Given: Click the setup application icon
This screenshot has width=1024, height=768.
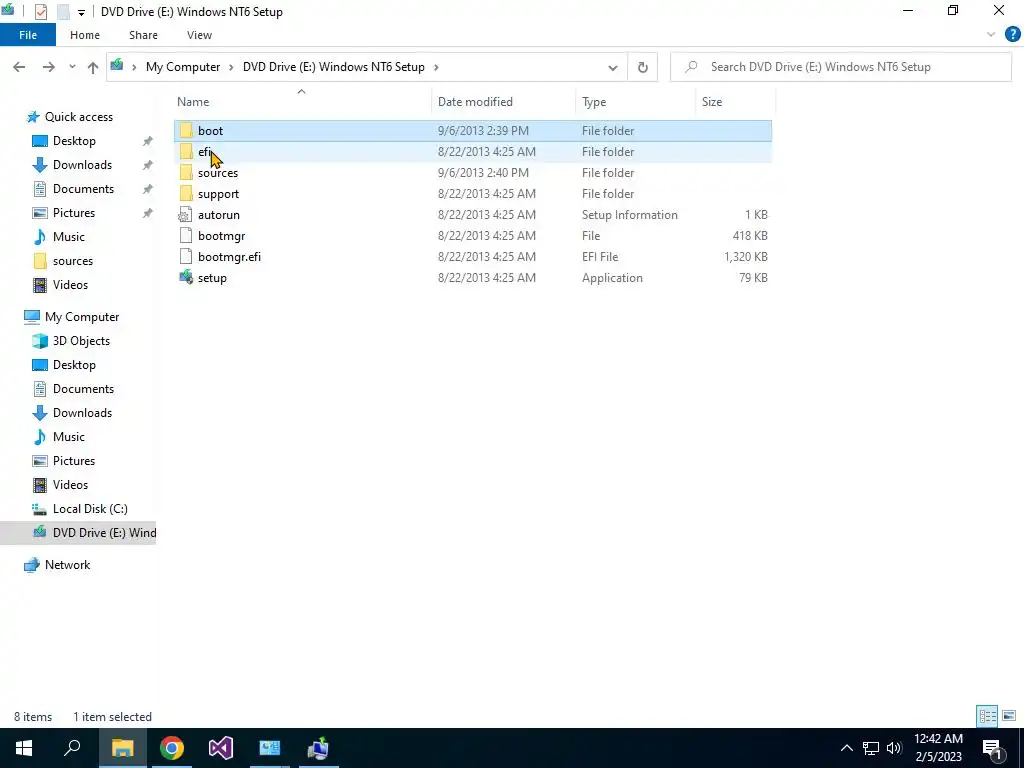Looking at the screenshot, I should (x=186, y=278).
